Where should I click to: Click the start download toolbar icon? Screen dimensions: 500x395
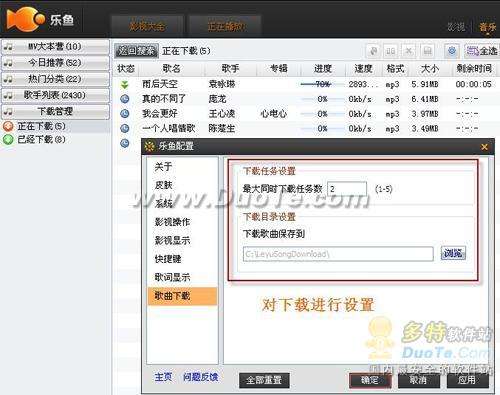374,51
